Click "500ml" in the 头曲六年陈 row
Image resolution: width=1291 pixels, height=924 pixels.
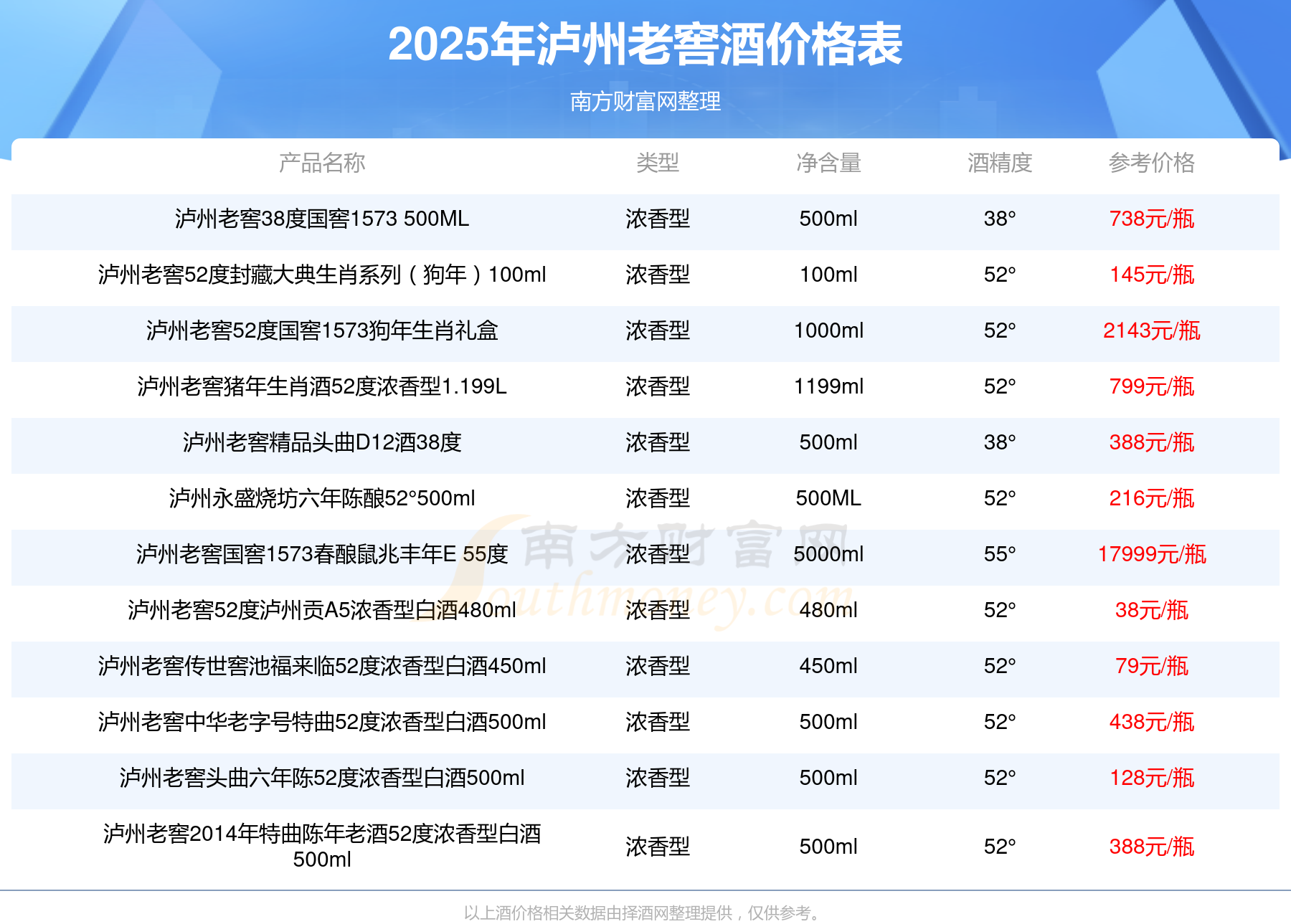pyautogui.click(x=828, y=778)
